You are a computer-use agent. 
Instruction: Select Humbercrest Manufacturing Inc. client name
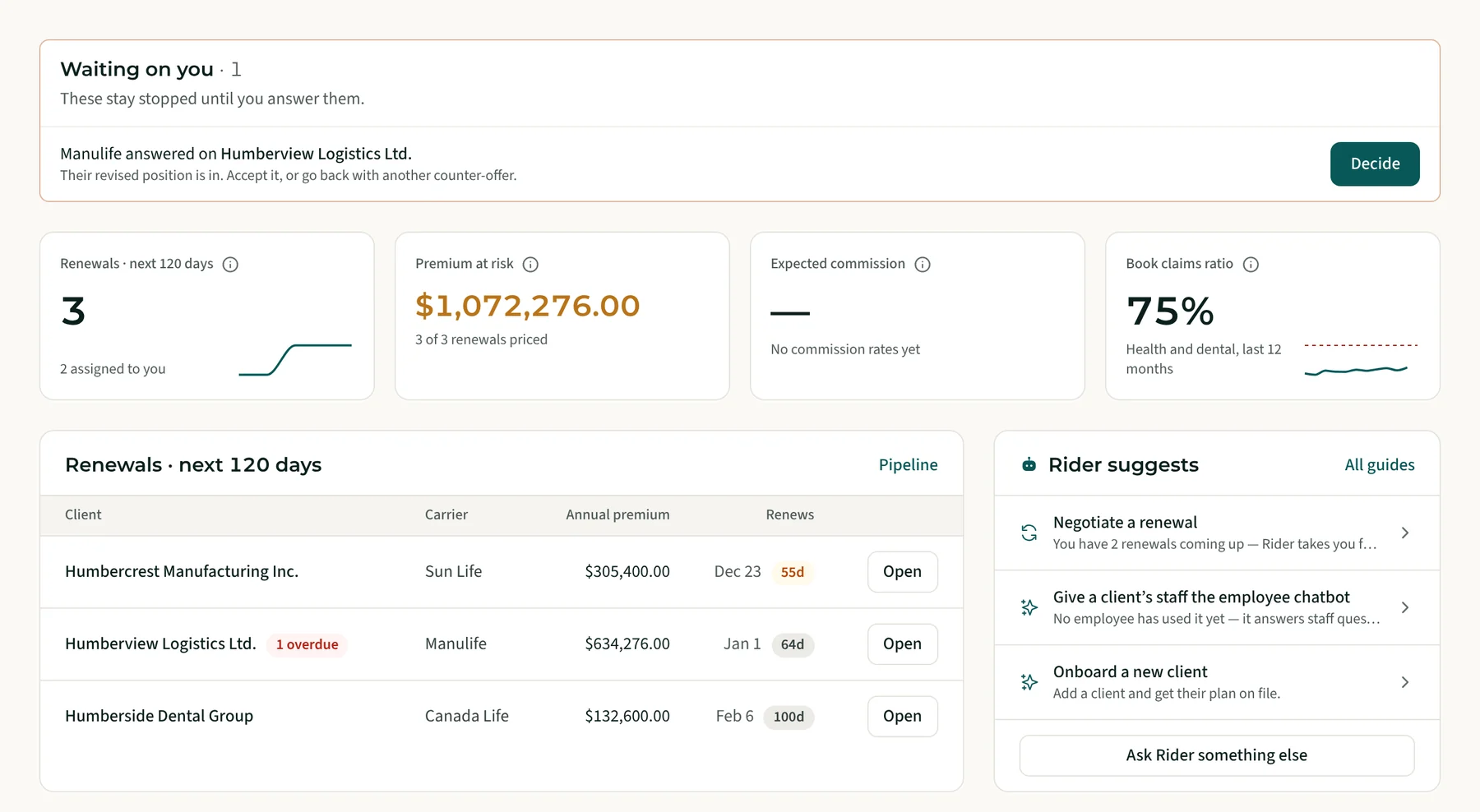182,572
